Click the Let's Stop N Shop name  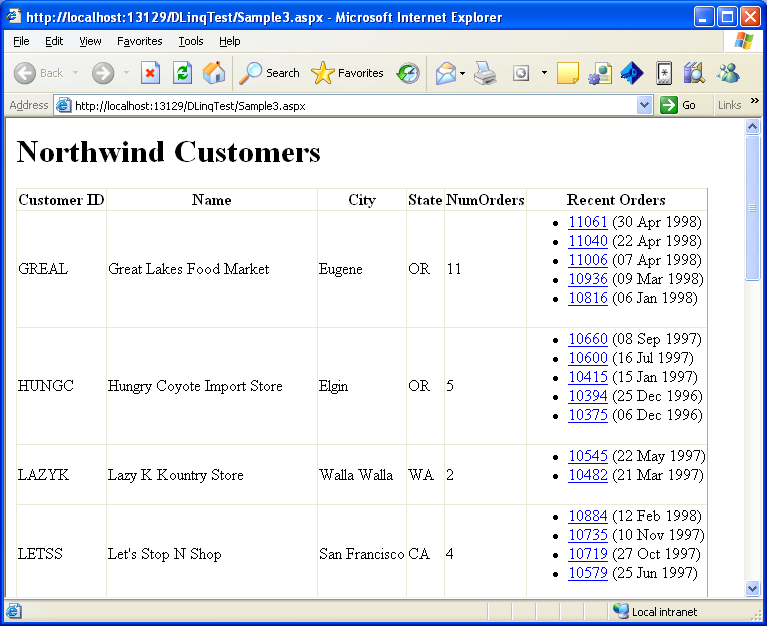click(164, 554)
